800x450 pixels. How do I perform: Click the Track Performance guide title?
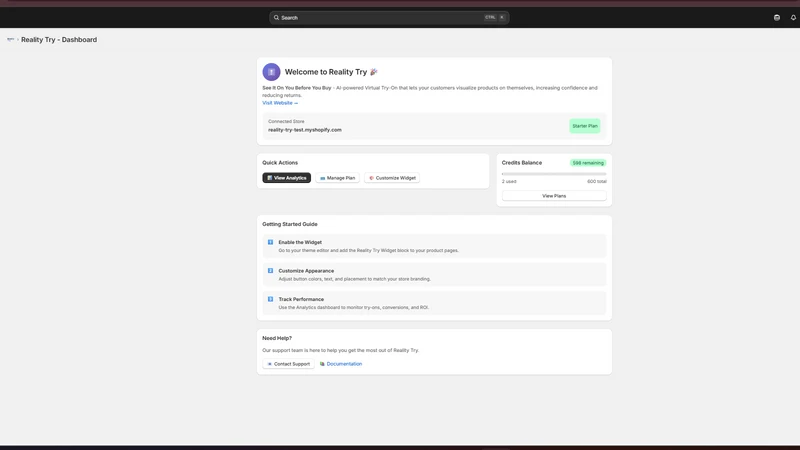[301, 299]
